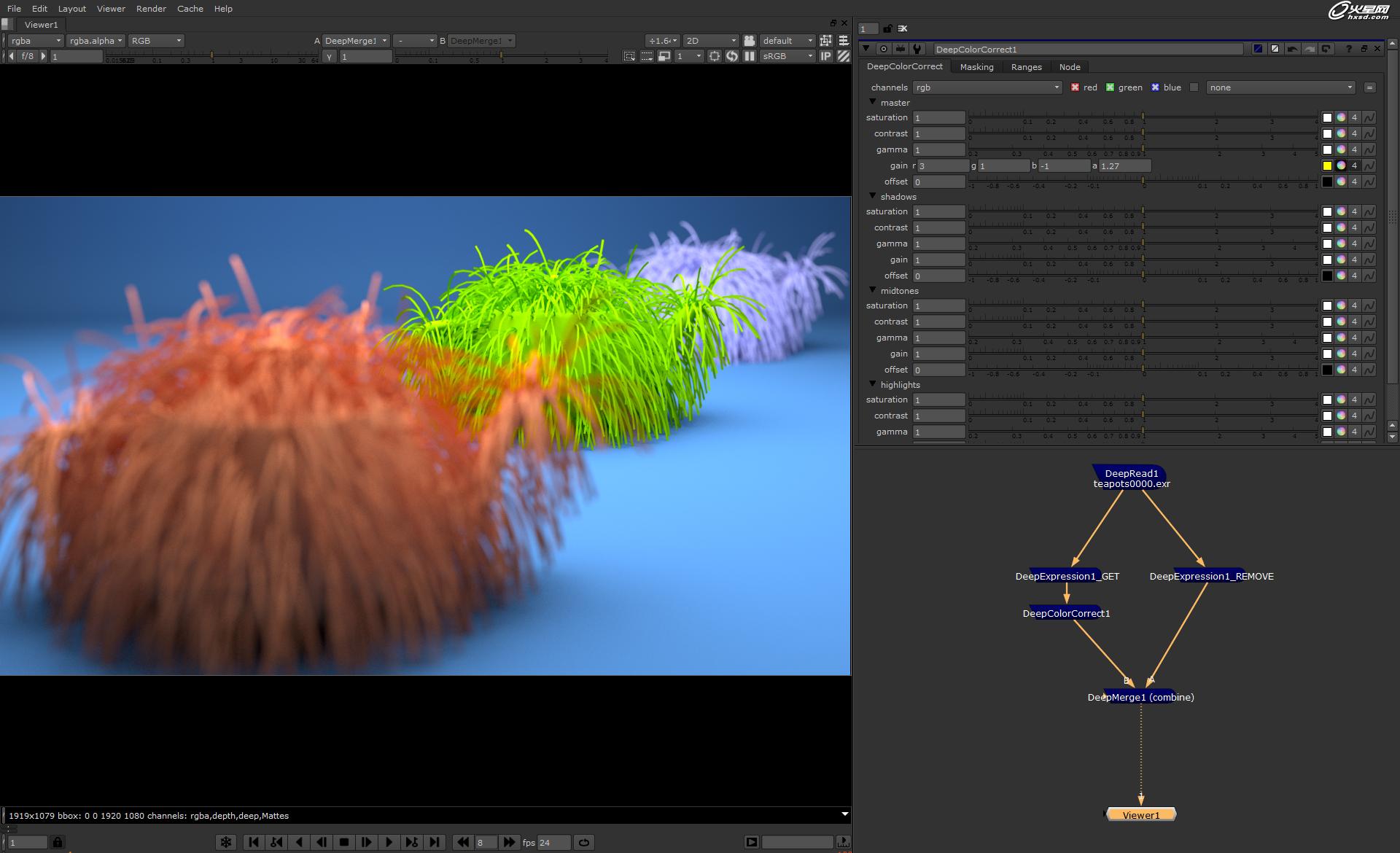Click the revert arrow in DeepColorCorrect1 header

(x=1326, y=49)
